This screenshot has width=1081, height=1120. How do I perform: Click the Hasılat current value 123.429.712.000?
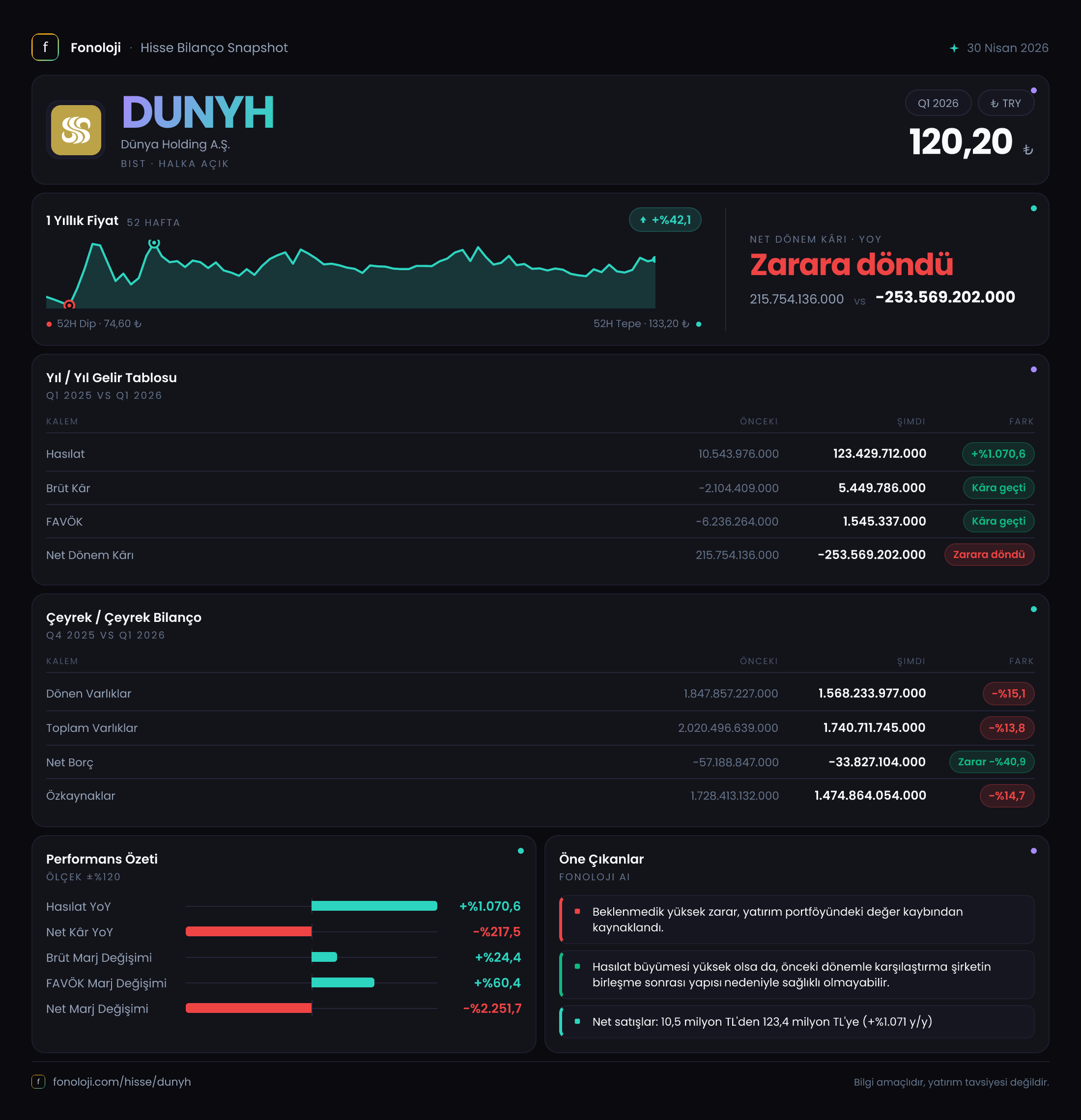pyautogui.click(x=879, y=454)
